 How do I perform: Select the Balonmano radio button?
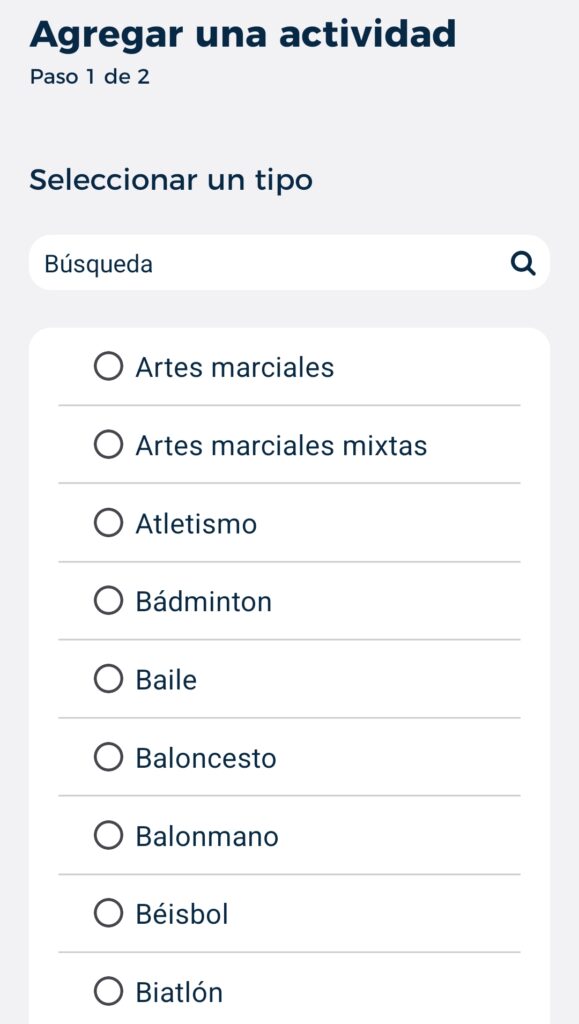tap(108, 836)
